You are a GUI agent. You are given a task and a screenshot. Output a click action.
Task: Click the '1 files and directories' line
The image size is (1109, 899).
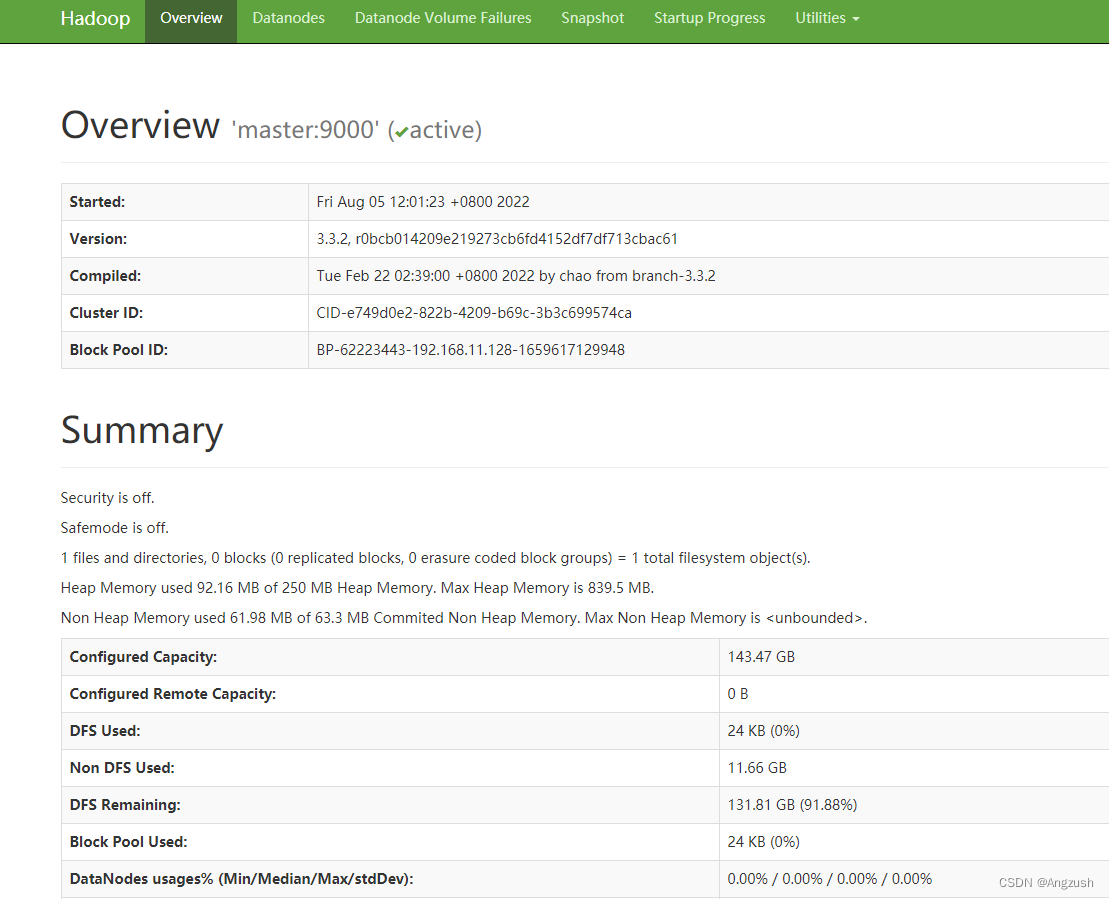coord(436,558)
